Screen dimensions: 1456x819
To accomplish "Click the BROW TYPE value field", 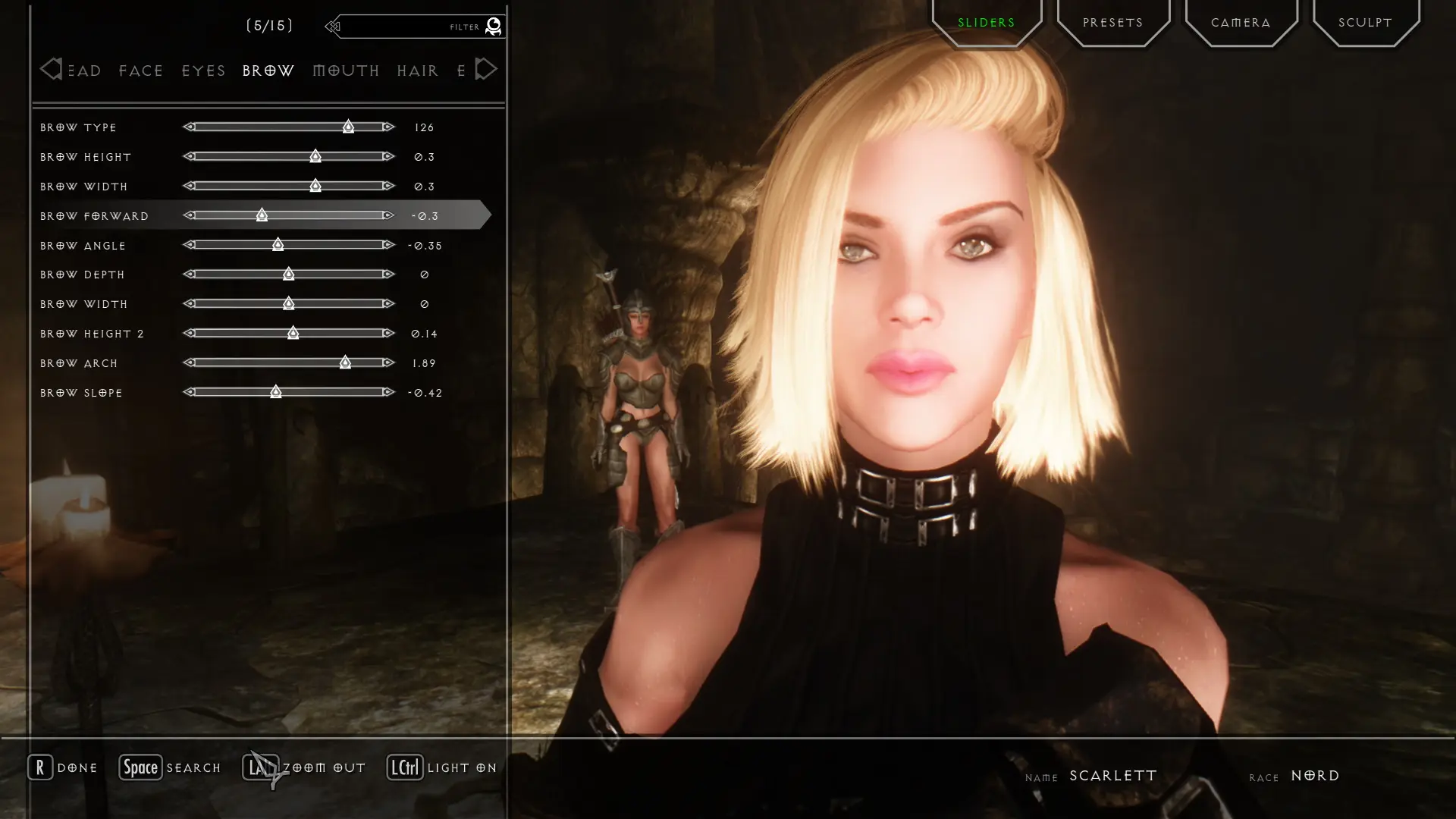I will (x=425, y=127).
